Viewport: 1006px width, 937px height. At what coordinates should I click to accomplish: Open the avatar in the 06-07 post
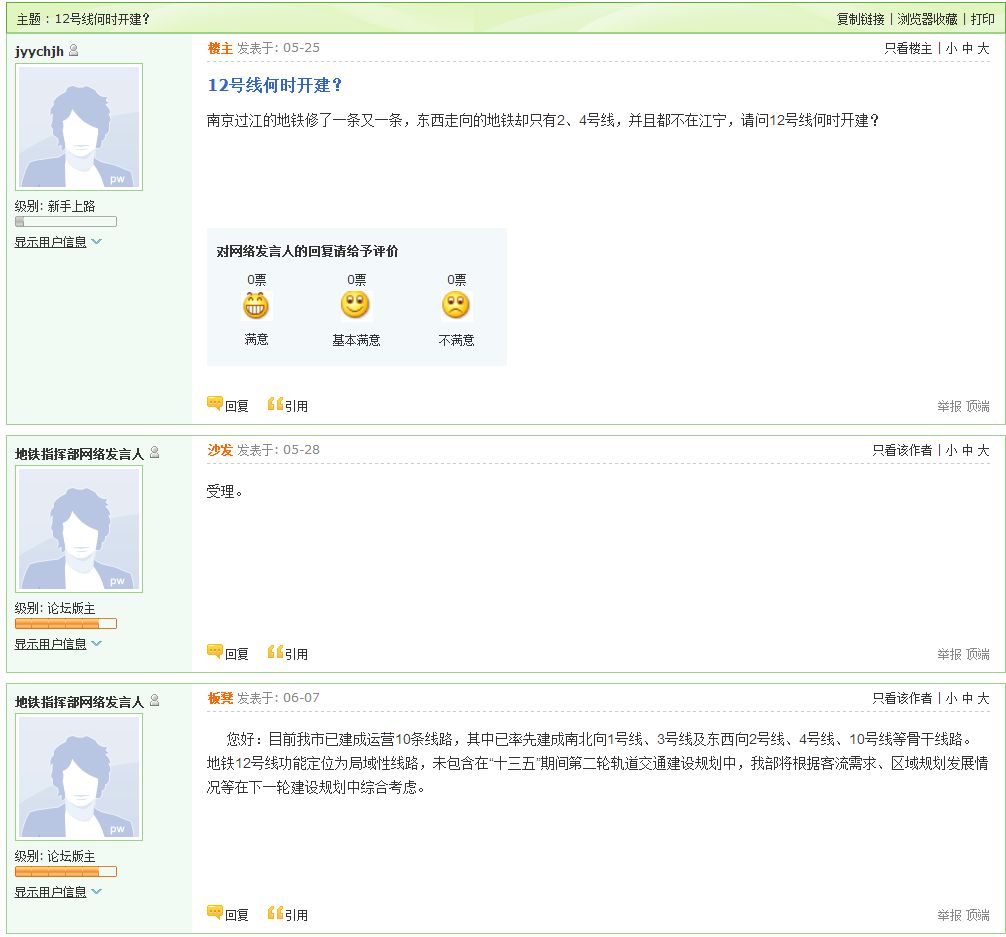[79, 777]
